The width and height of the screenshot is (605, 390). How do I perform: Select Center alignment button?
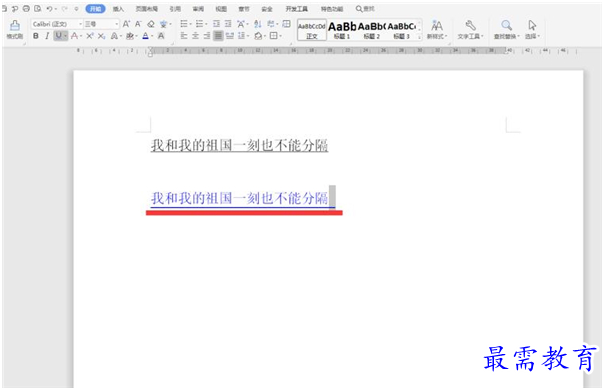tap(196, 36)
